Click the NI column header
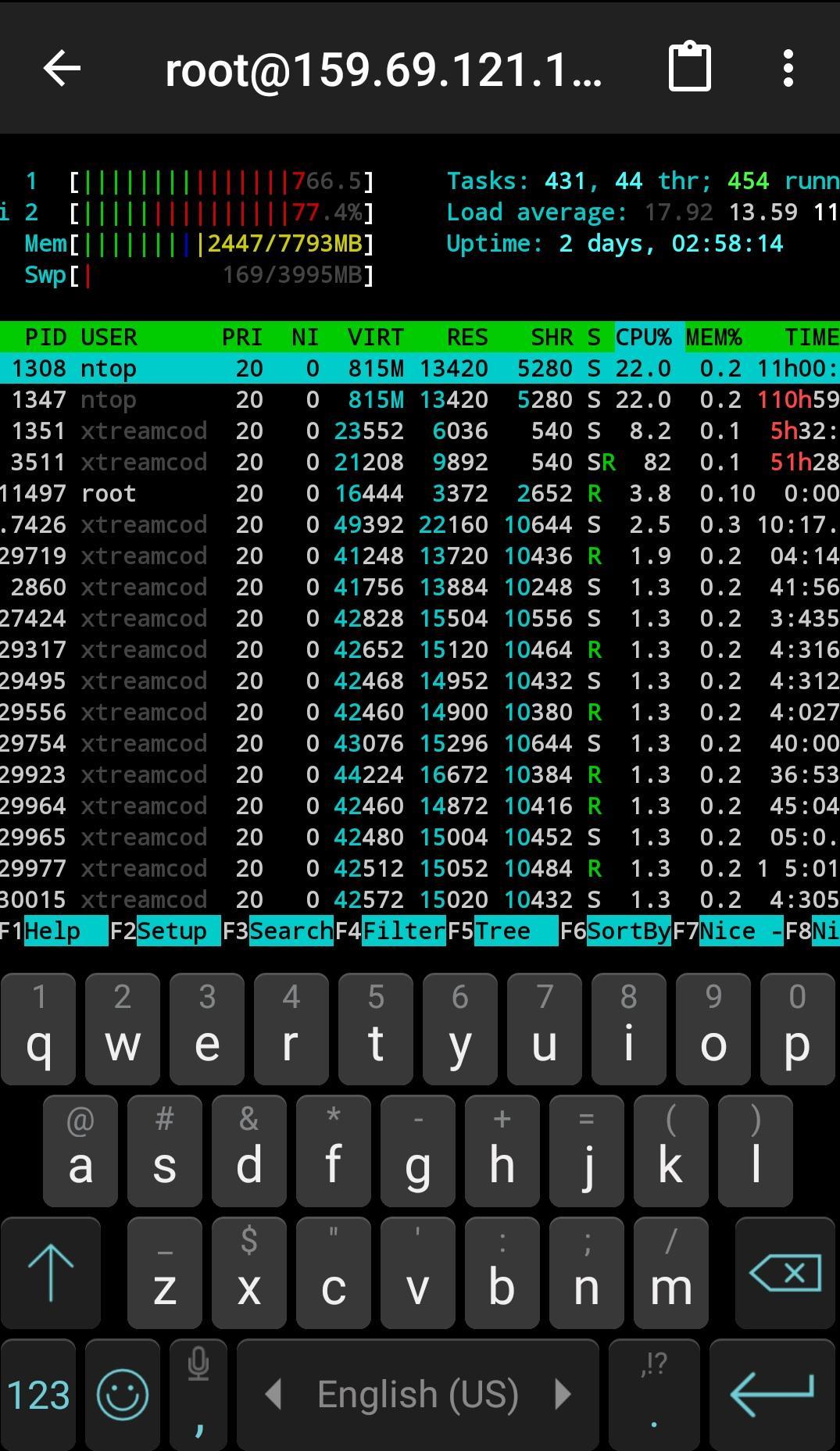Screen dimensions: 840x1451 (306, 337)
